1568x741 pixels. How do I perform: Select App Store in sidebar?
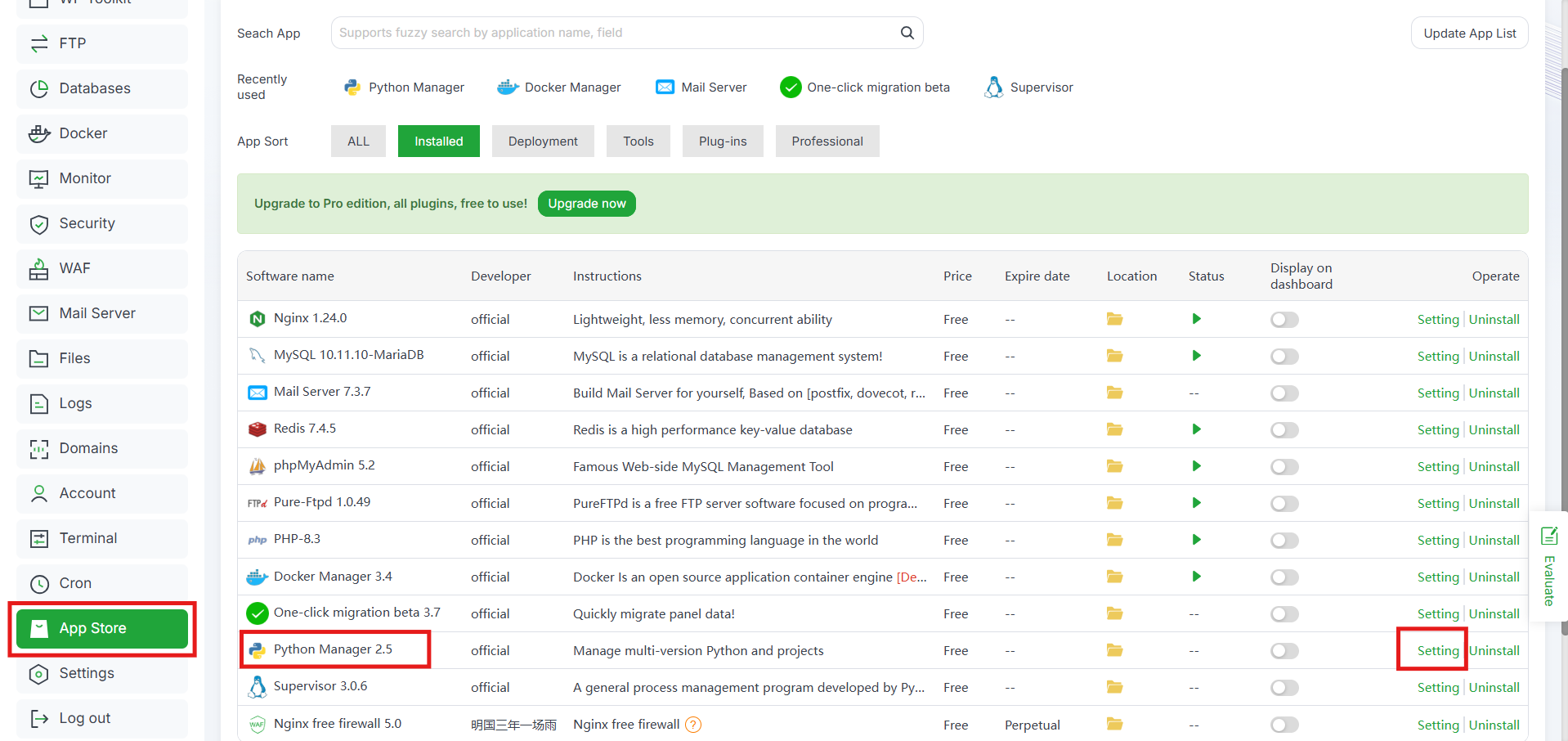point(102,628)
